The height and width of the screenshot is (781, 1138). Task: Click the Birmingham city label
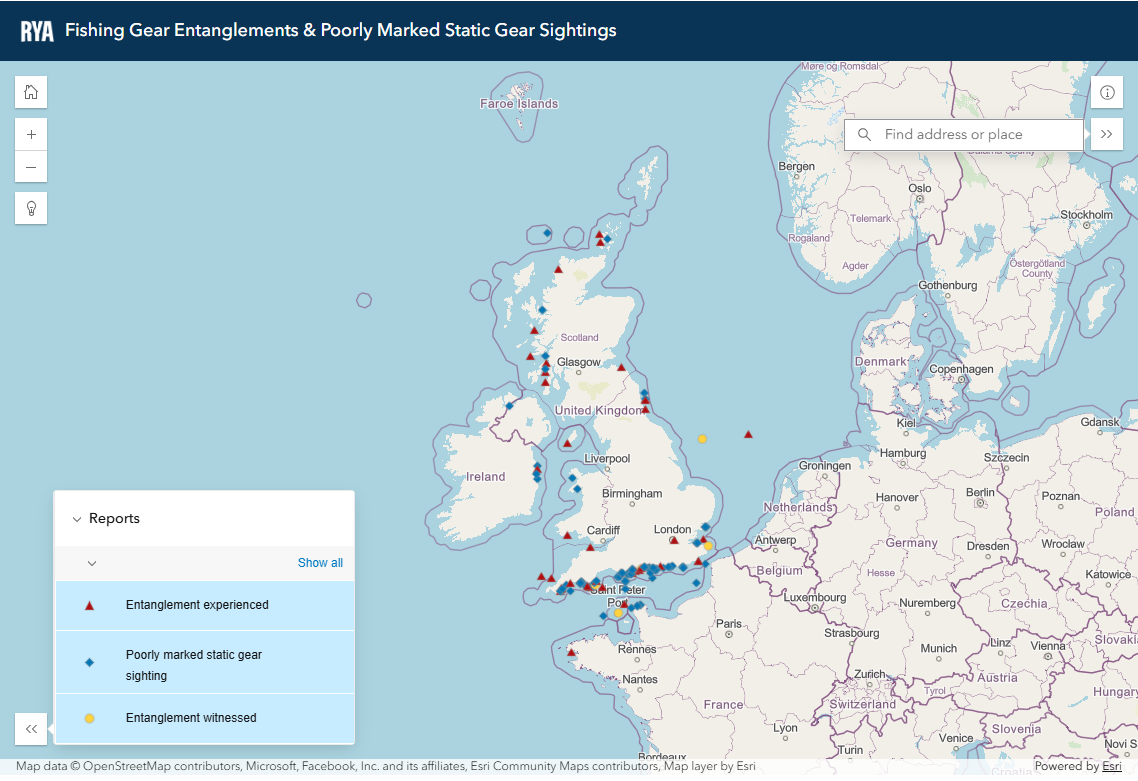click(631, 494)
